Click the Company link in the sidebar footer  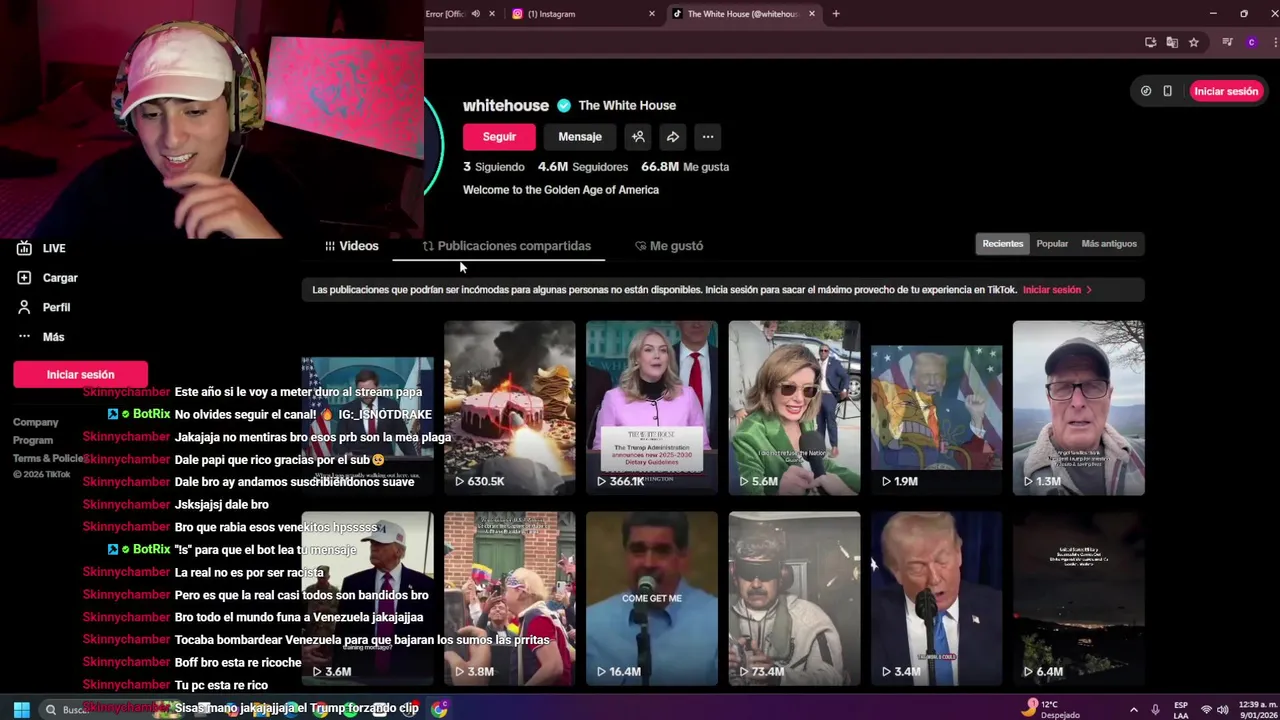[x=36, y=422]
